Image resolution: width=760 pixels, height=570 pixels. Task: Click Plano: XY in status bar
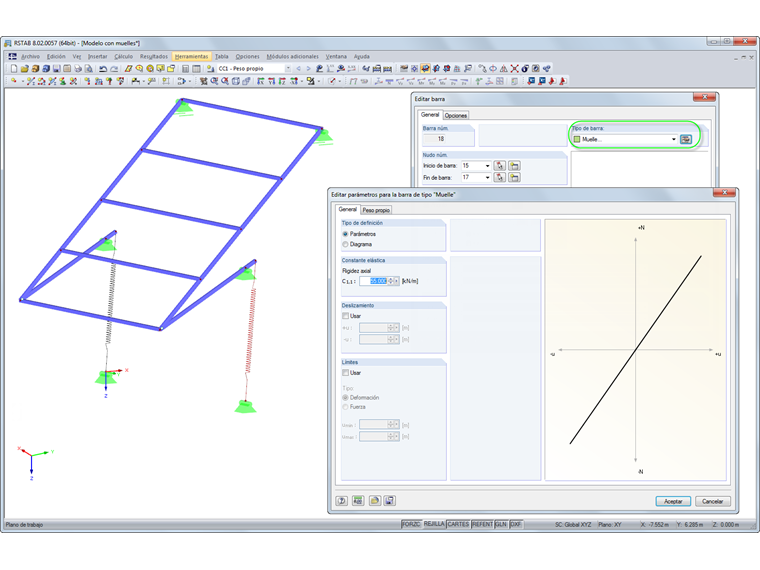(610, 525)
